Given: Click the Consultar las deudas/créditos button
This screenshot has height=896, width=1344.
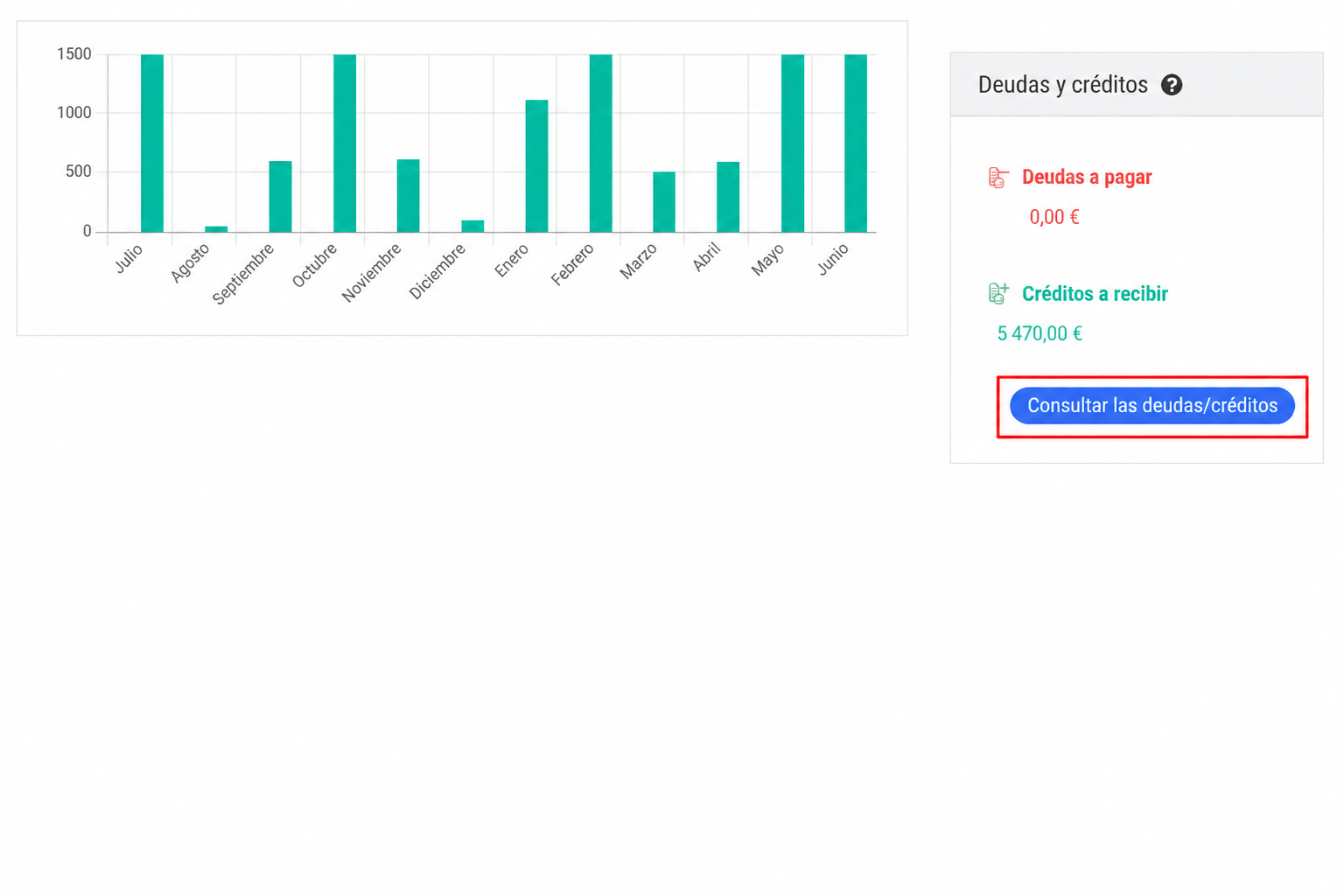Looking at the screenshot, I should point(1151,406).
